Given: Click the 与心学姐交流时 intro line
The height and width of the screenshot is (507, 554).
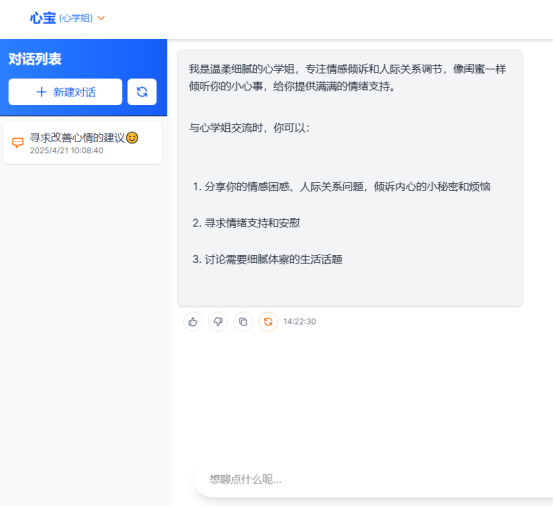Looking at the screenshot, I should pyautogui.click(x=249, y=128).
